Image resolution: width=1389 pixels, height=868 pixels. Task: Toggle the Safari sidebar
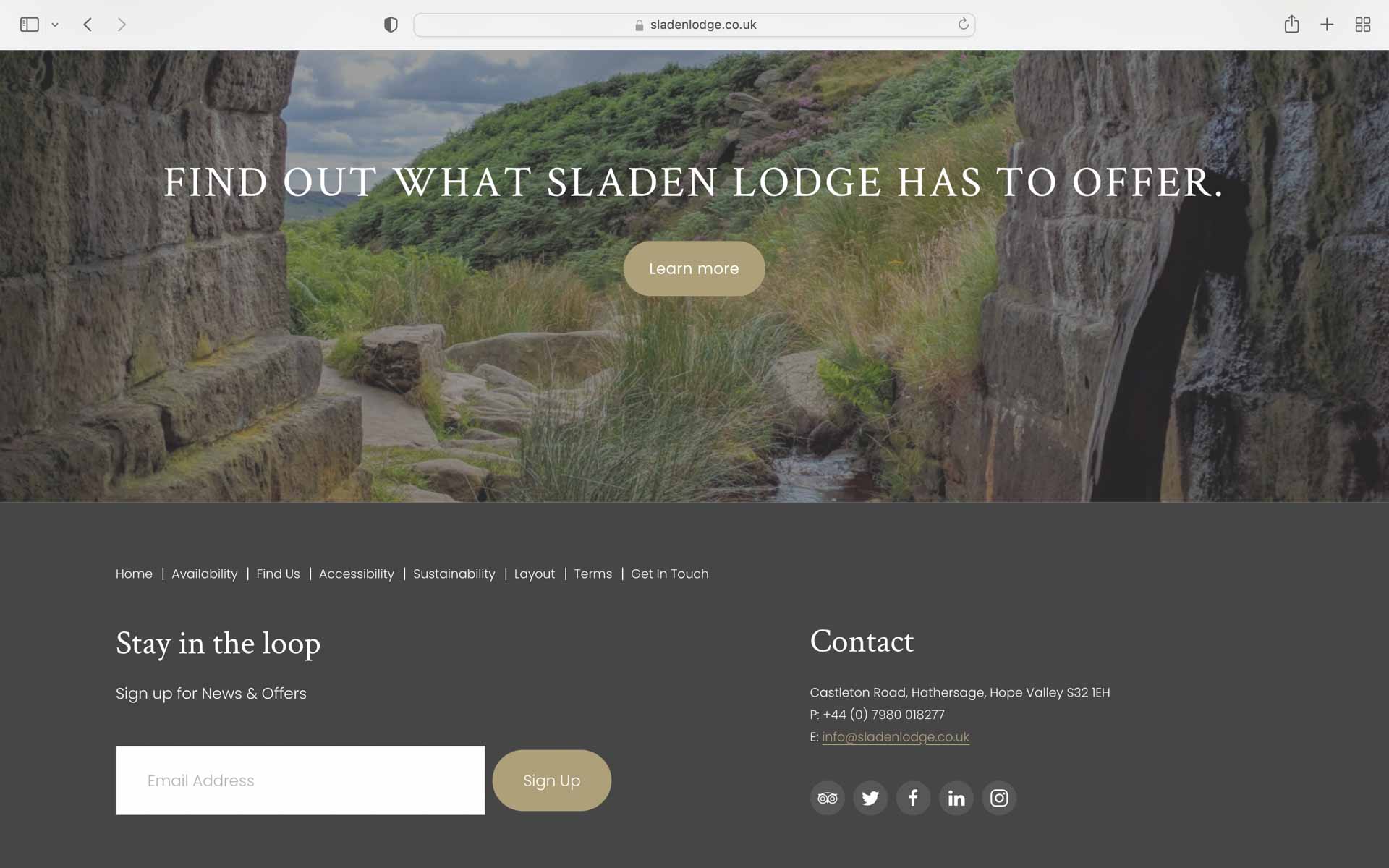click(29, 25)
